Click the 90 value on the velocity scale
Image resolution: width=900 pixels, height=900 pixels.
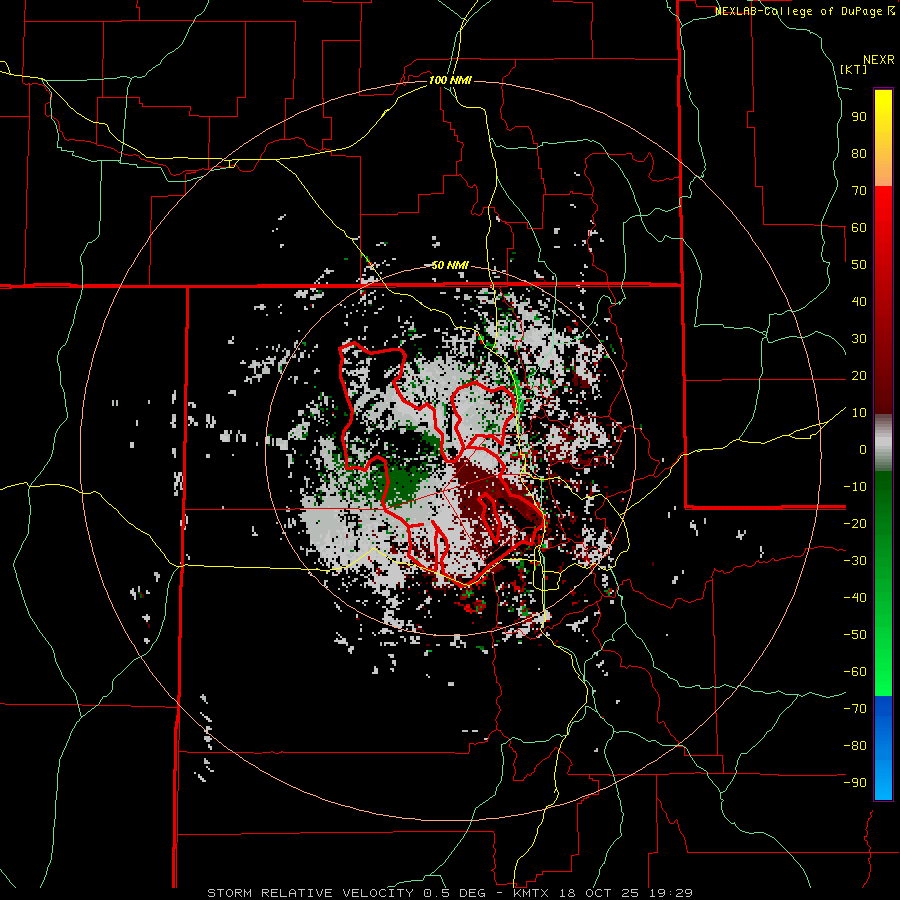pos(859,117)
